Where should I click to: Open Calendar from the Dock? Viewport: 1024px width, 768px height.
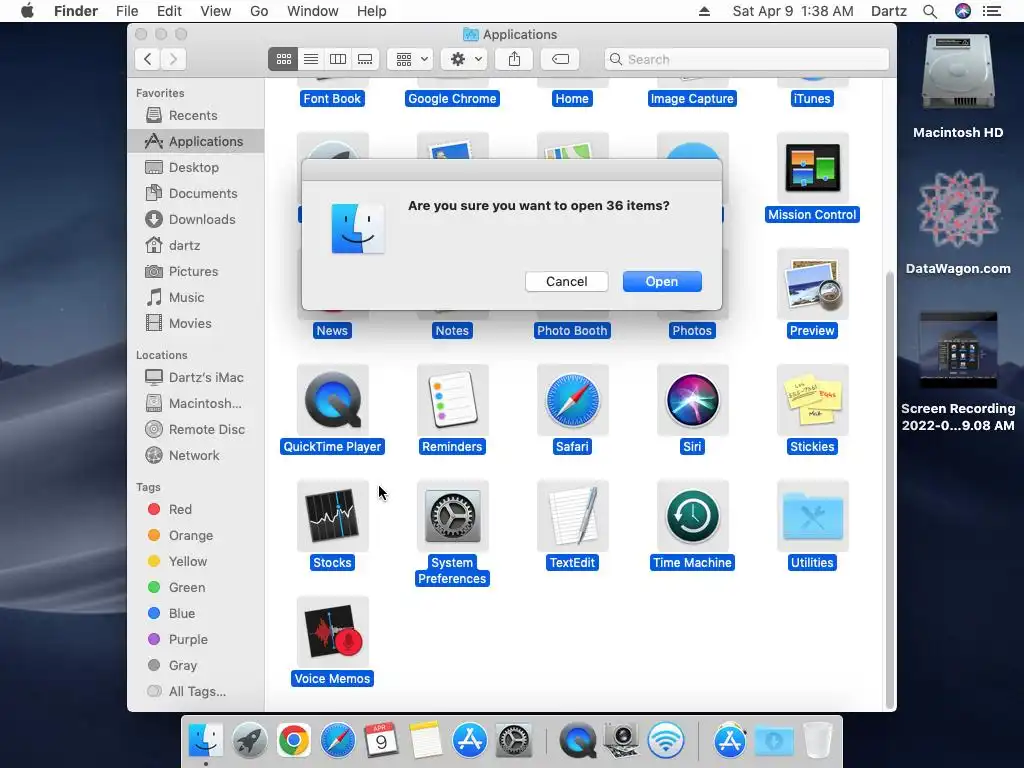click(x=381, y=741)
